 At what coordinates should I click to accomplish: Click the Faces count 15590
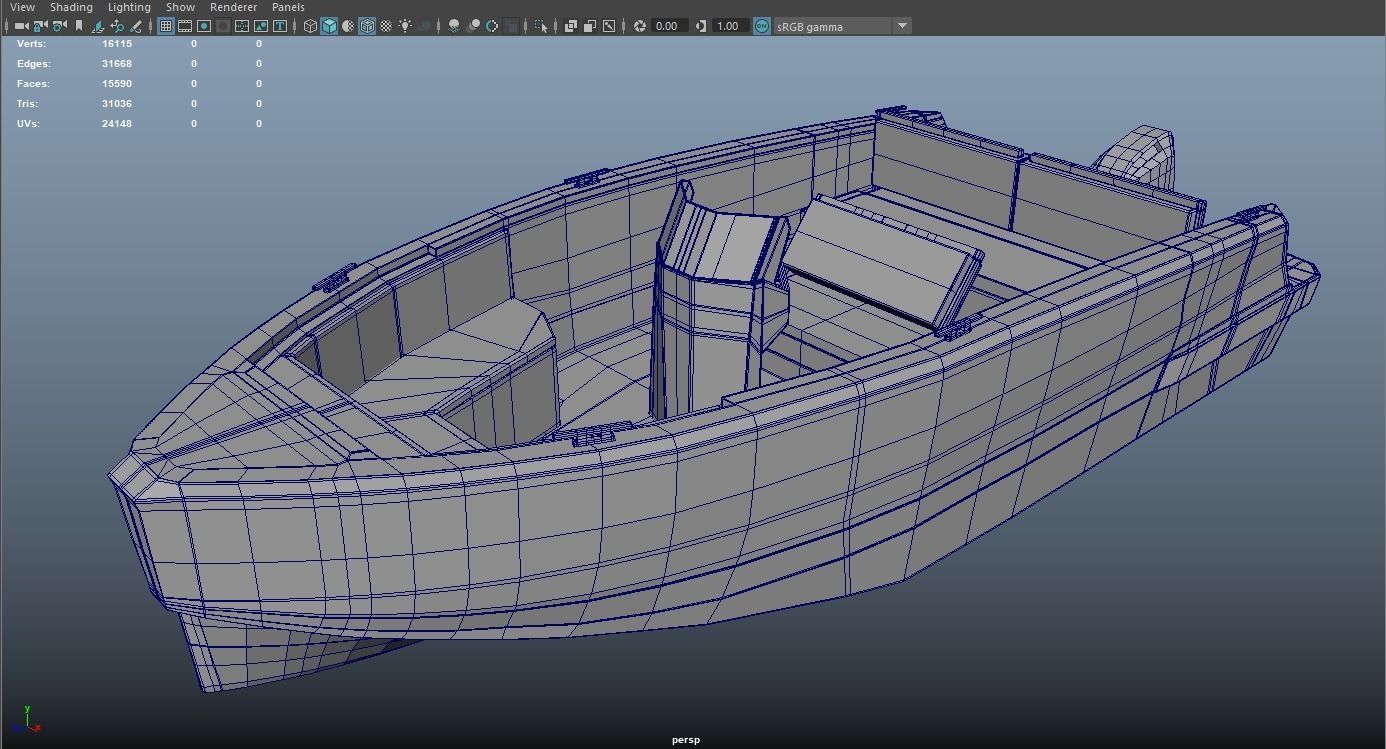[117, 84]
